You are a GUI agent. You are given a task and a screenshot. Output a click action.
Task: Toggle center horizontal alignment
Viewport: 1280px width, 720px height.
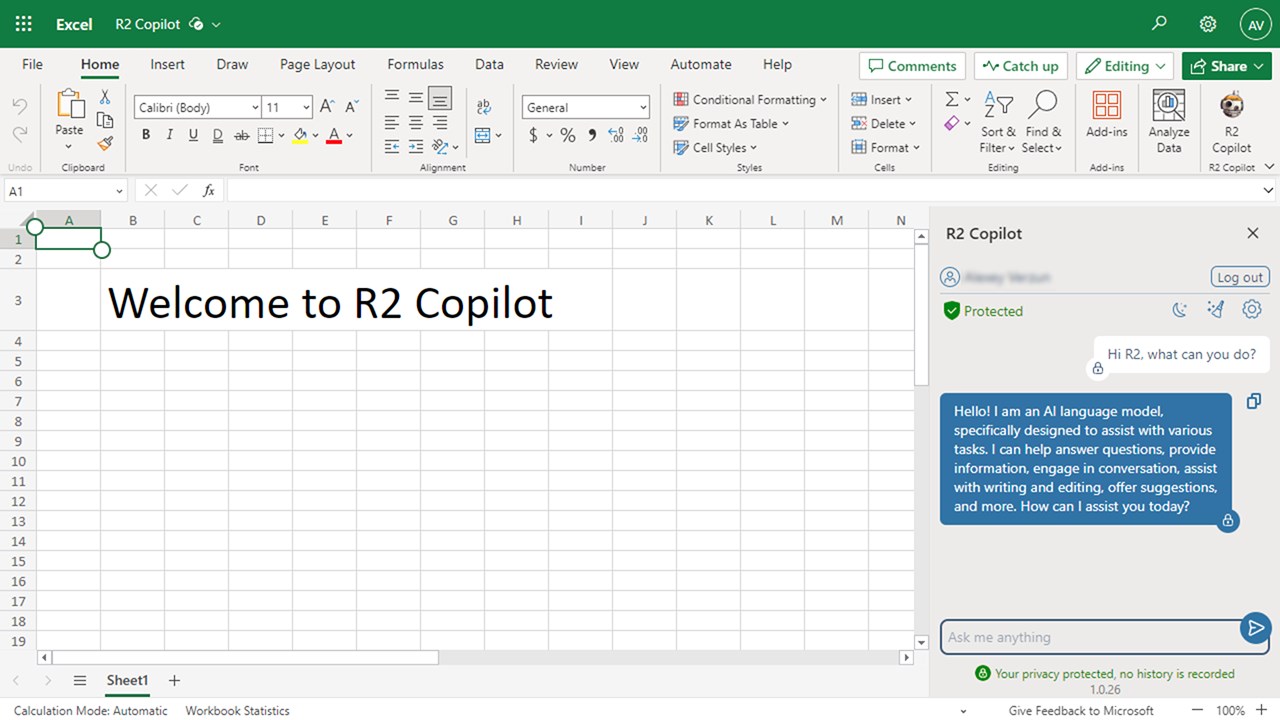pos(415,123)
